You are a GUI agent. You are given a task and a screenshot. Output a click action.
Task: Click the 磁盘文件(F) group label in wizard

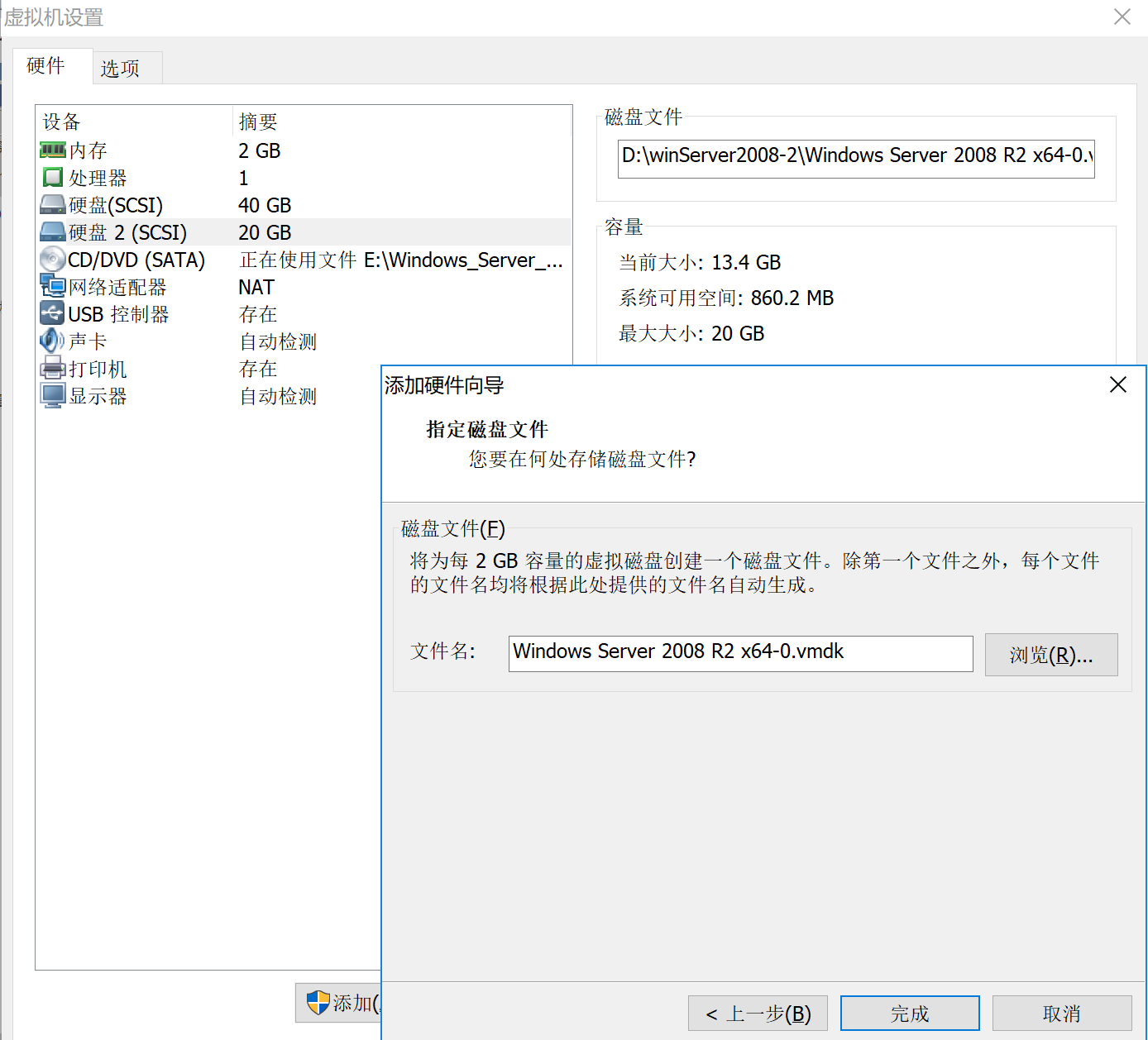tap(453, 528)
